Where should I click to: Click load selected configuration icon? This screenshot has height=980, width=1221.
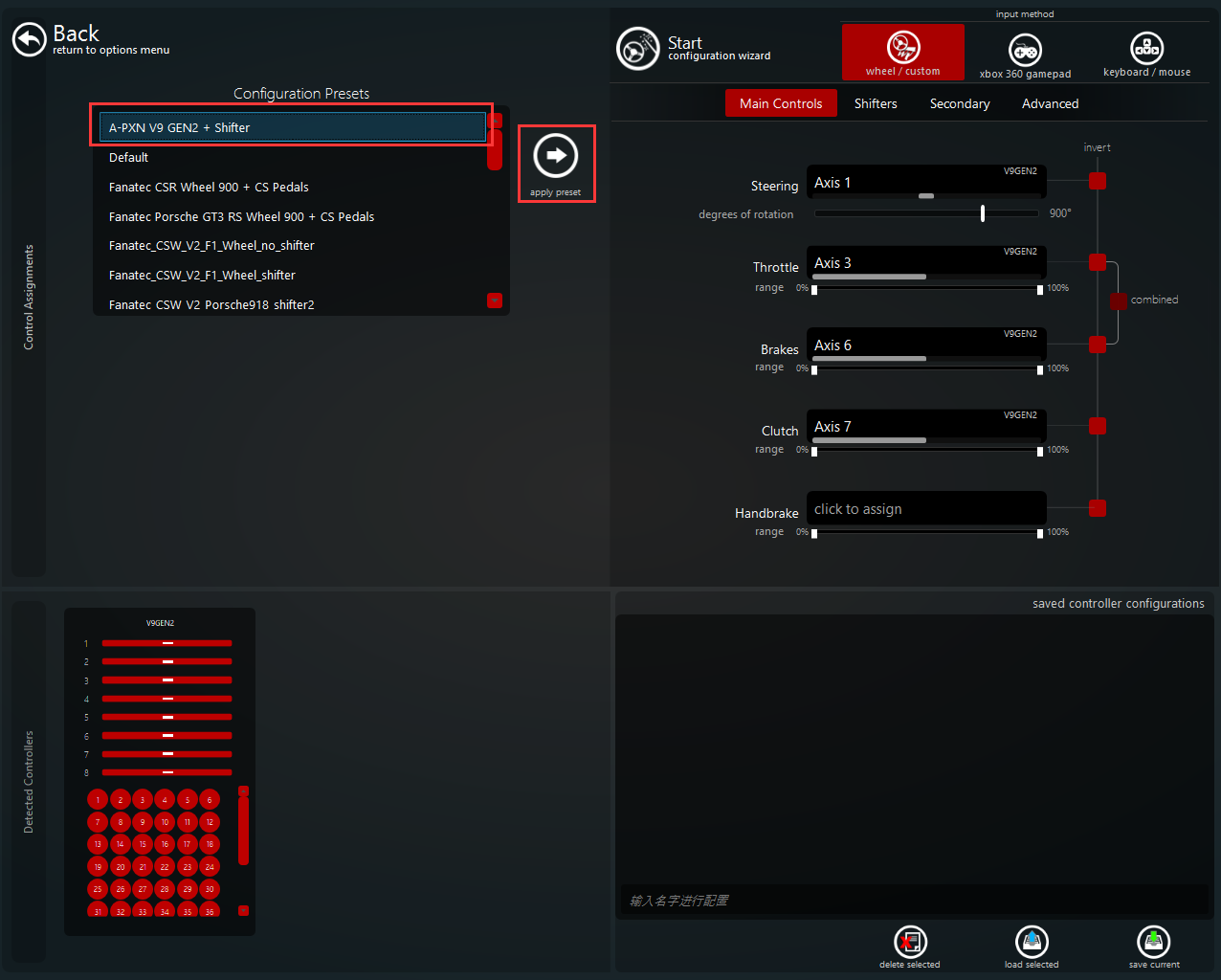(1032, 942)
